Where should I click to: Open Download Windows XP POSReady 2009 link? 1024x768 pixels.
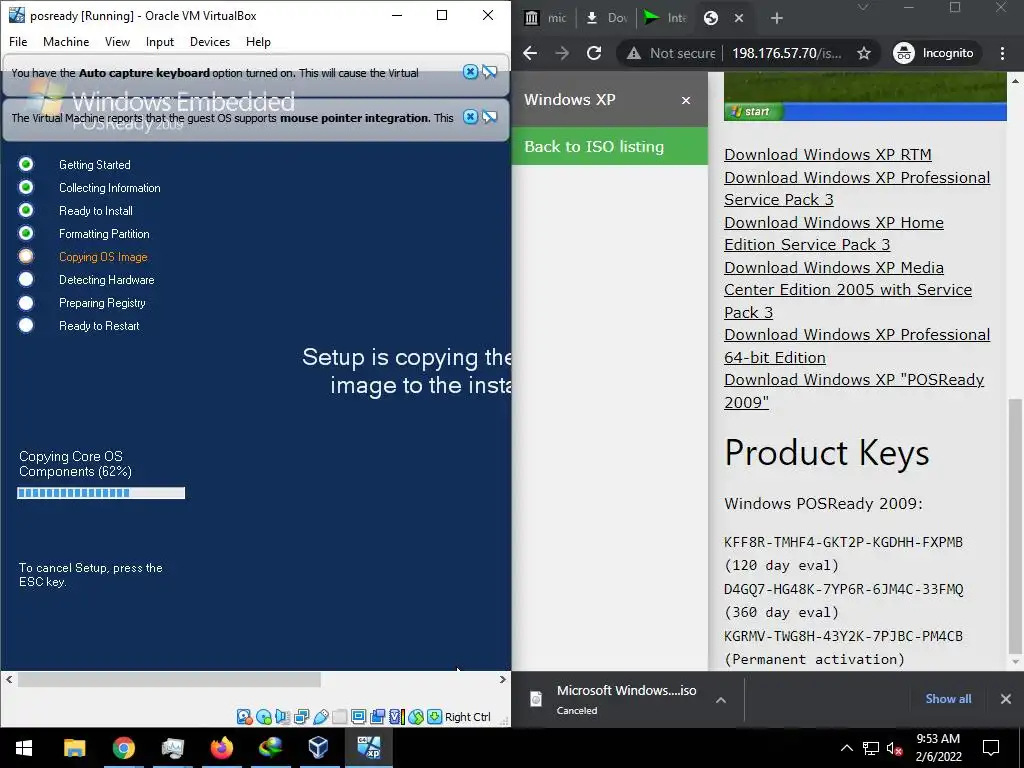[854, 391]
